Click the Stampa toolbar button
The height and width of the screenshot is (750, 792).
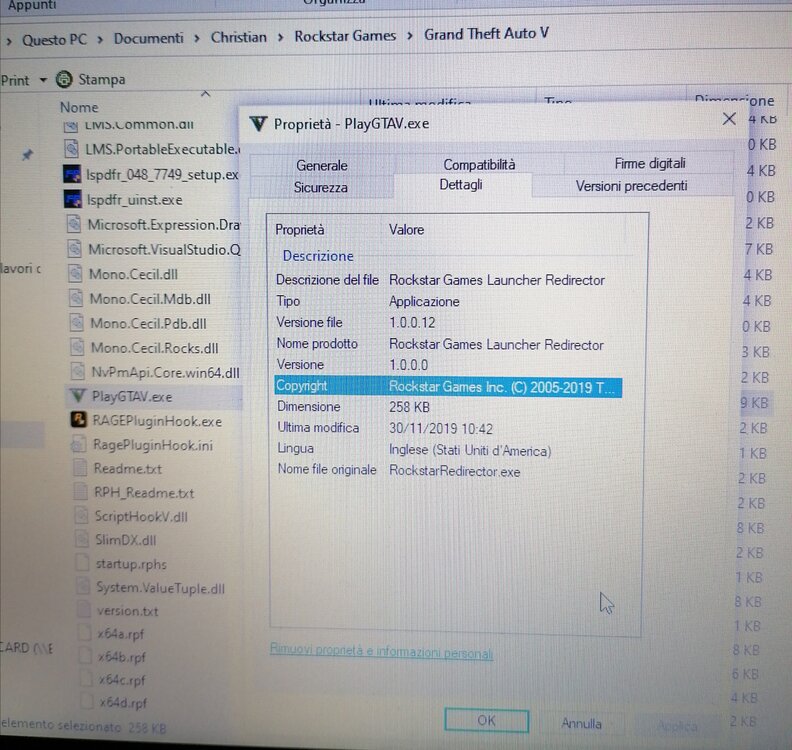(x=91, y=79)
